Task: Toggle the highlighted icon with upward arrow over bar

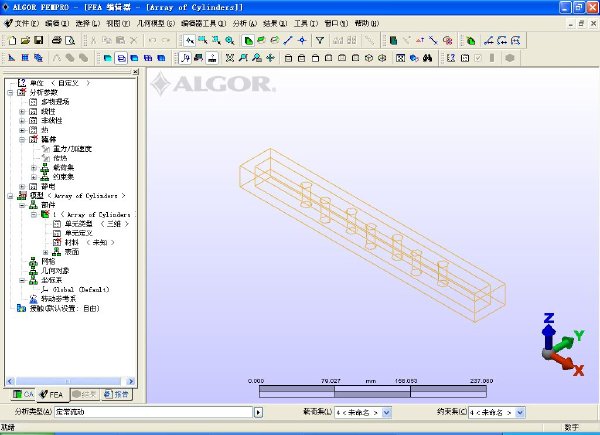Action: pyautogui.click(x=212, y=58)
